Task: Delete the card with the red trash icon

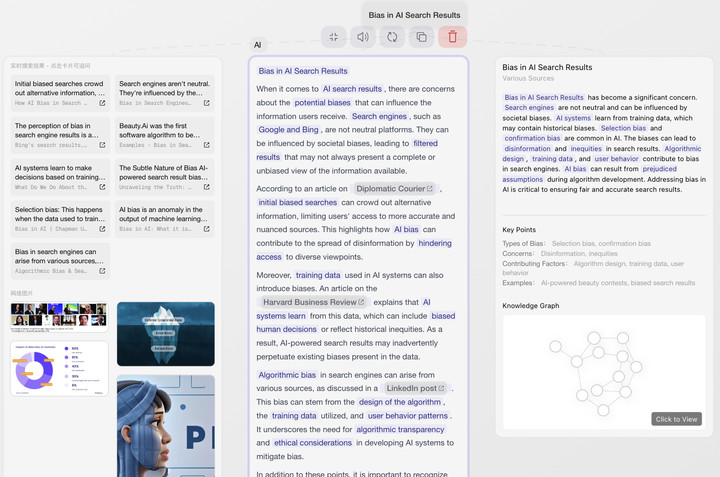Action: 452,37
